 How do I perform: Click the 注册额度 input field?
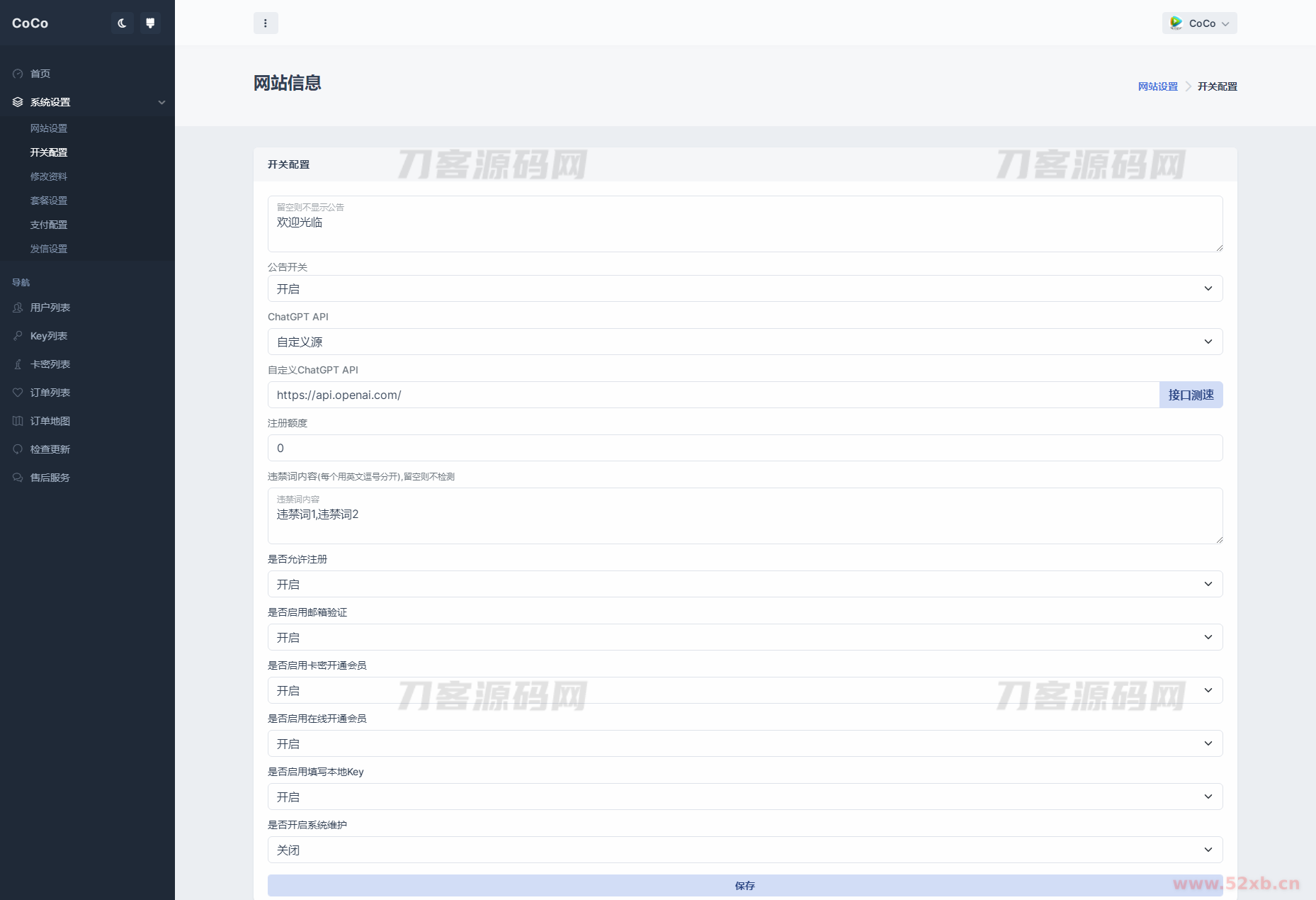[x=744, y=449]
